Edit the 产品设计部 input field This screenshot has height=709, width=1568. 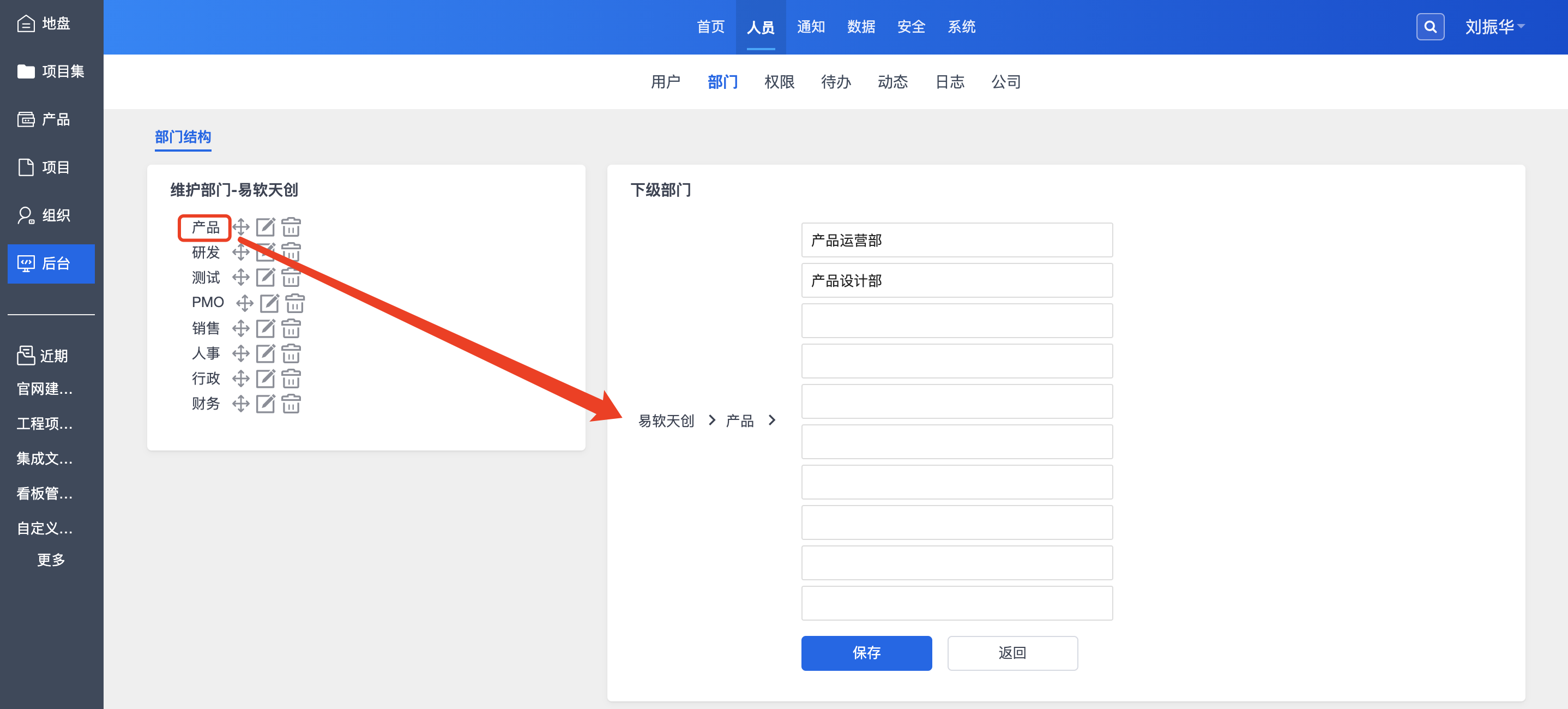point(956,281)
